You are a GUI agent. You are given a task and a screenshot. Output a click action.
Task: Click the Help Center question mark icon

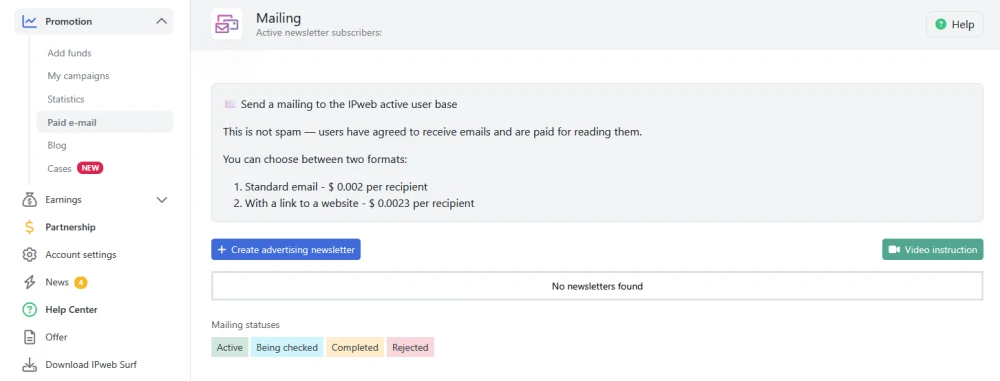(x=29, y=310)
